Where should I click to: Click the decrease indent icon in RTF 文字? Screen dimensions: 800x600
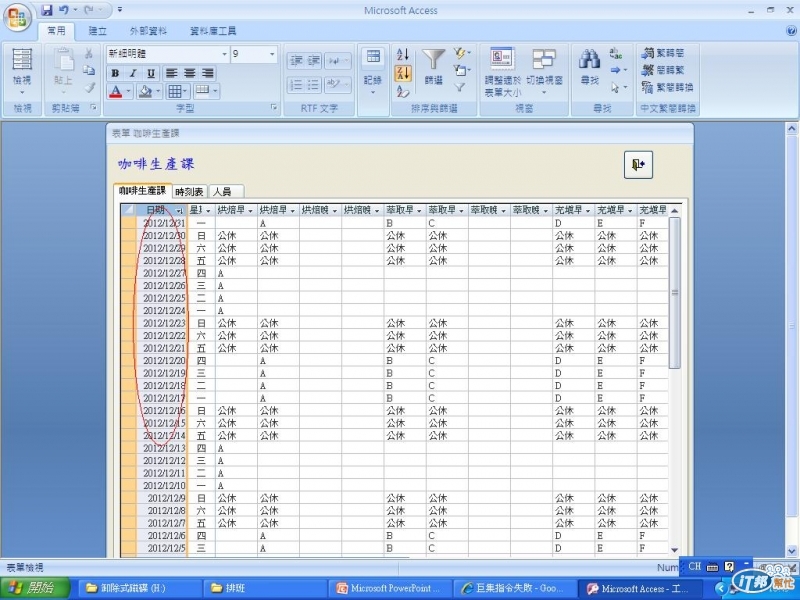click(x=296, y=61)
